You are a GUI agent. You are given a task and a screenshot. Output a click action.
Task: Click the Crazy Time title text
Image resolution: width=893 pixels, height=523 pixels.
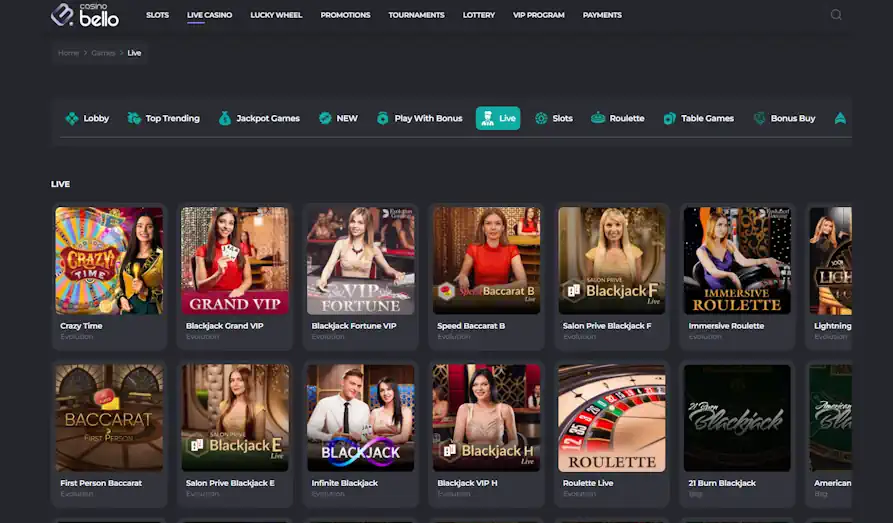click(x=81, y=326)
